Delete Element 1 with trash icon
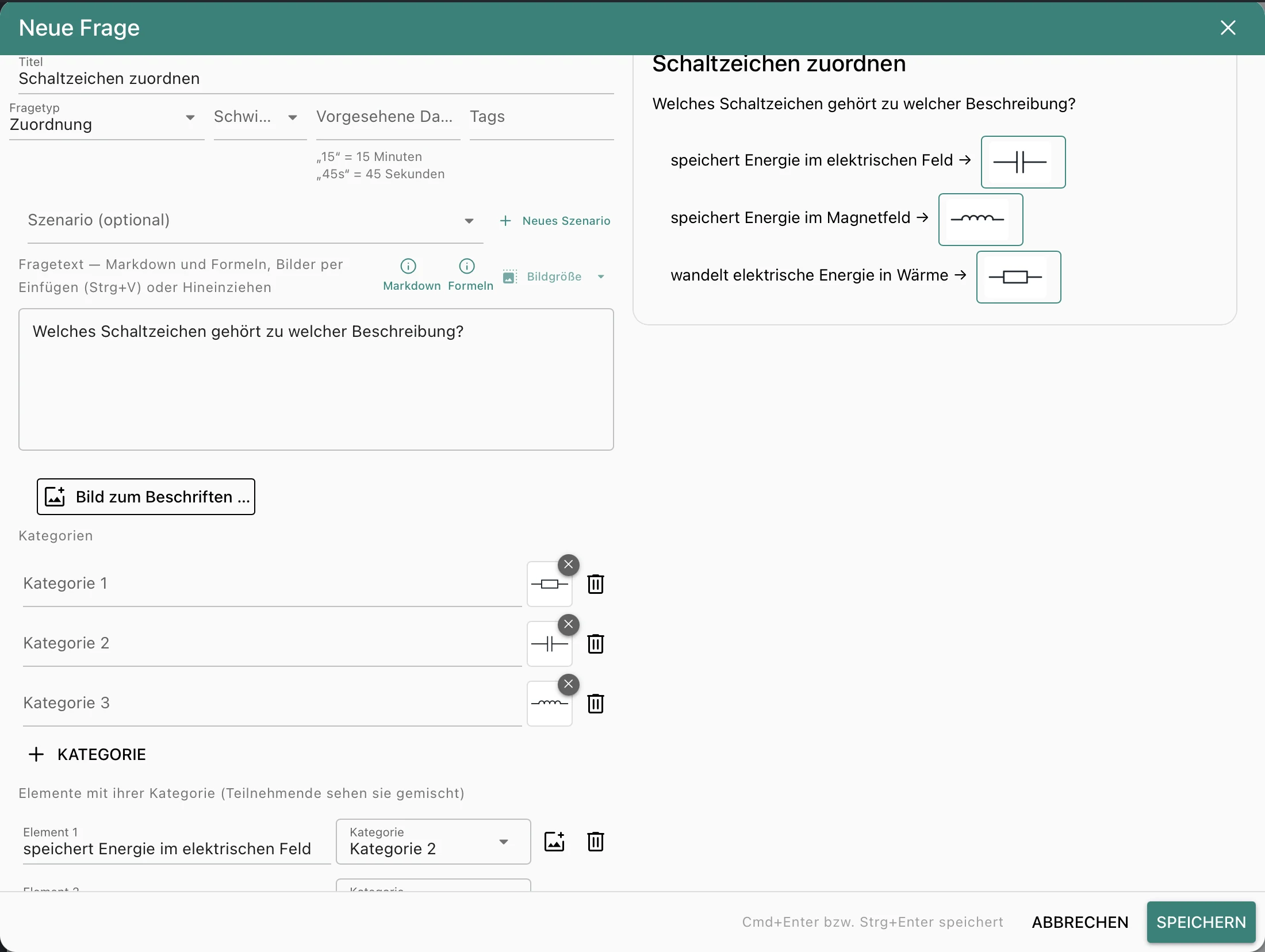This screenshot has width=1265, height=952. [596, 842]
